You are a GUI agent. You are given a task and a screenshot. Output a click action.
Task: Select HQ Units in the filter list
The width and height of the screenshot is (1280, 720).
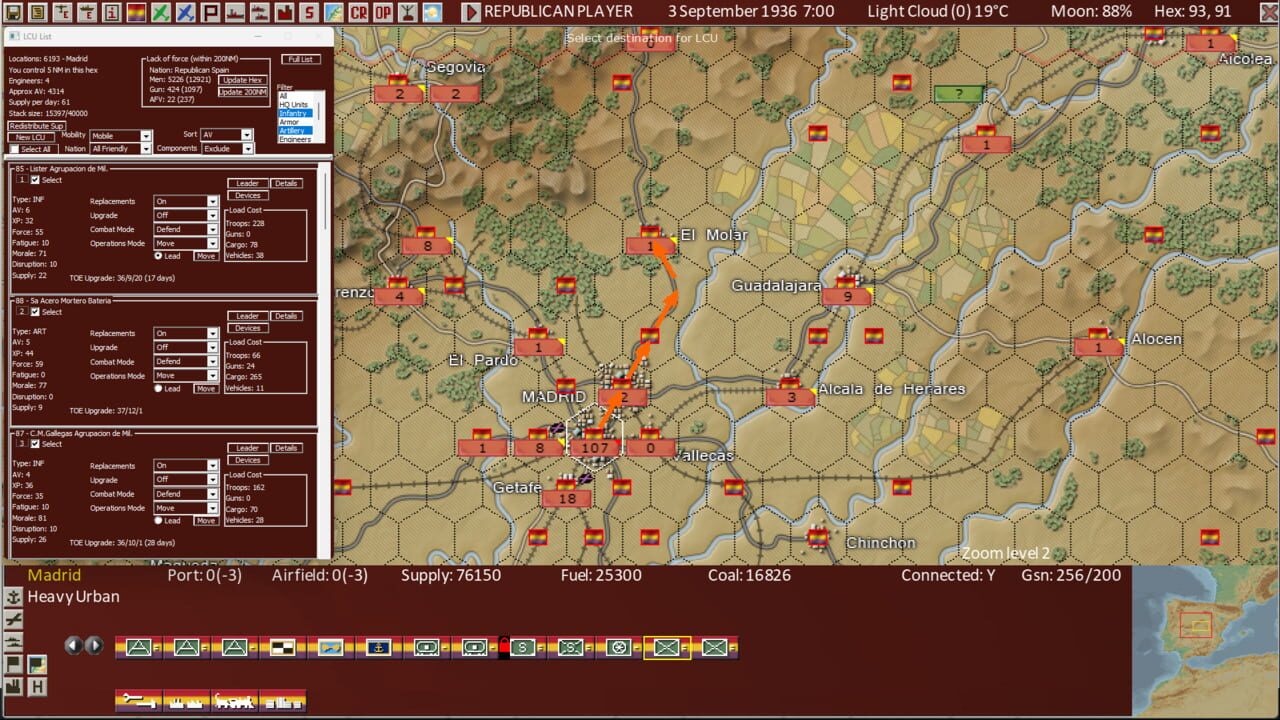(x=294, y=105)
